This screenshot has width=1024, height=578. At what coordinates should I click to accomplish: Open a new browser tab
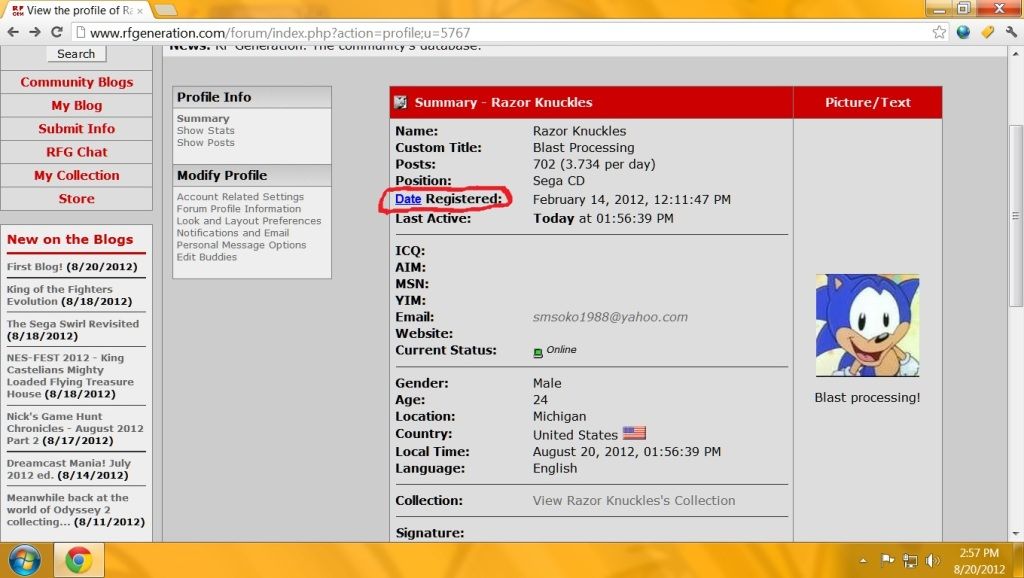(x=165, y=10)
